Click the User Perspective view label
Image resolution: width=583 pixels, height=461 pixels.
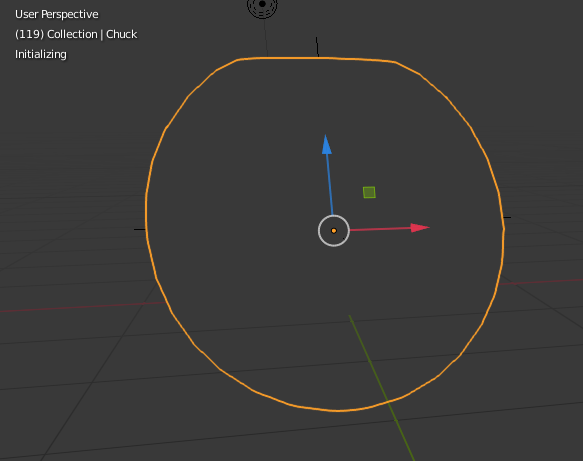57,14
